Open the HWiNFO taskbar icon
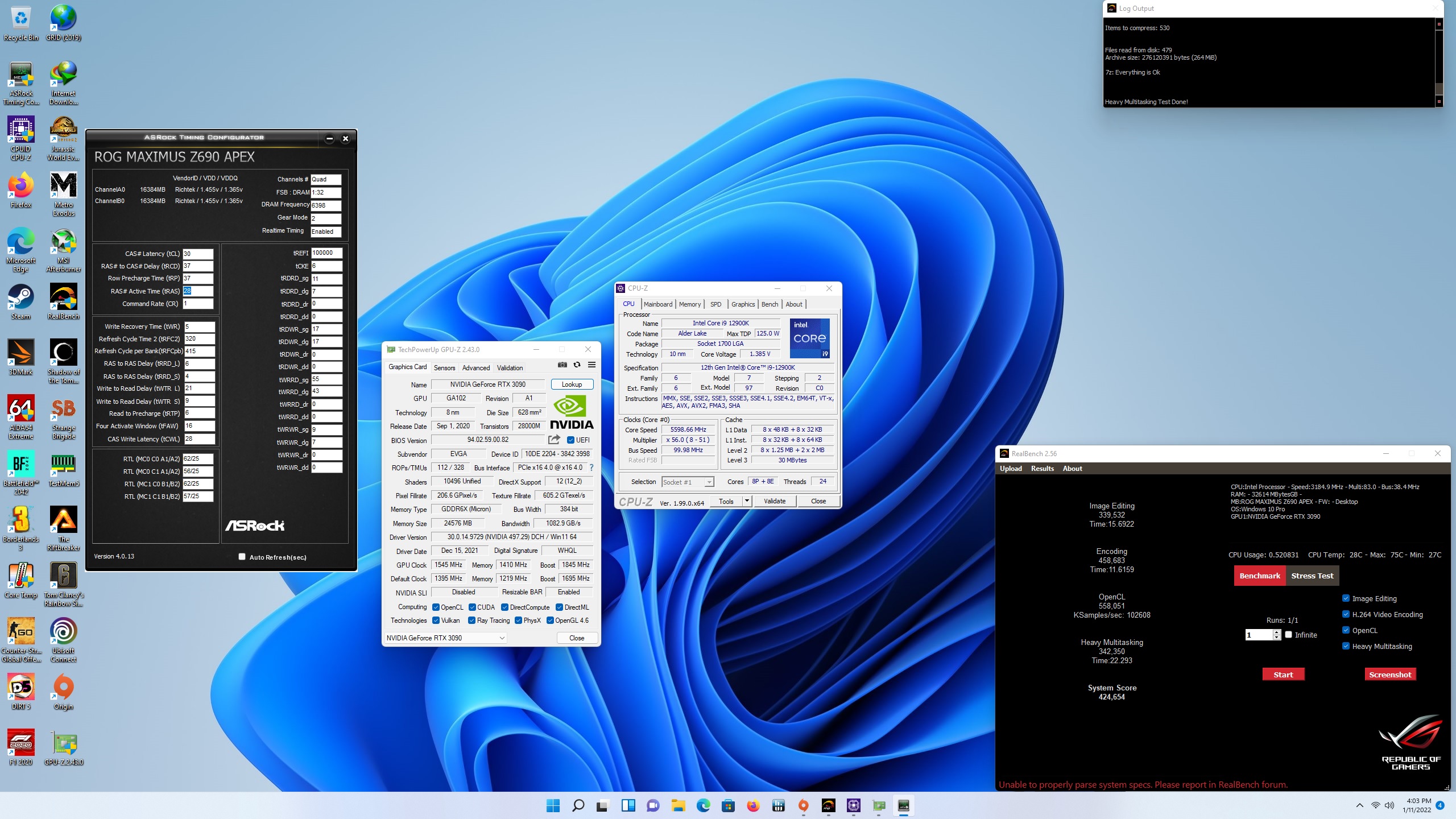This screenshot has height=819, width=1456. point(778,805)
